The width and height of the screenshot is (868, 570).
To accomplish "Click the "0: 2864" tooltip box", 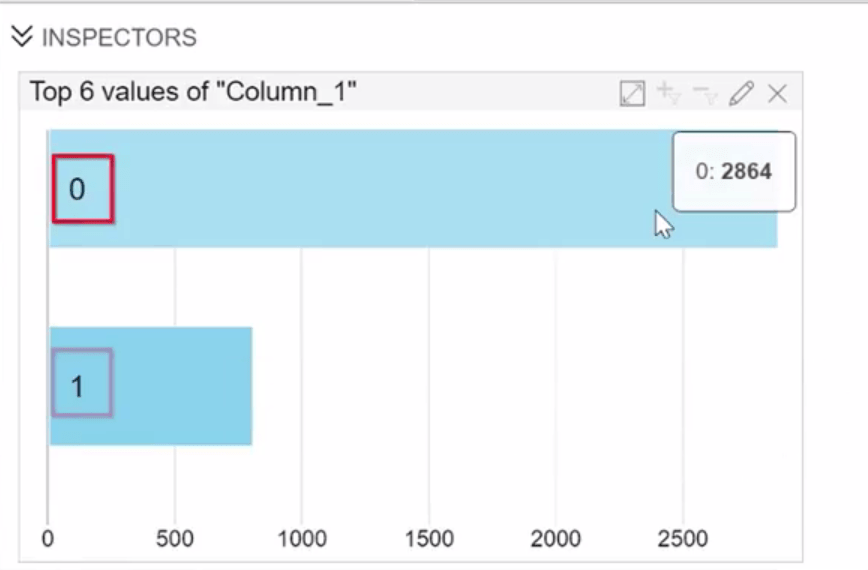I will (733, 171).
